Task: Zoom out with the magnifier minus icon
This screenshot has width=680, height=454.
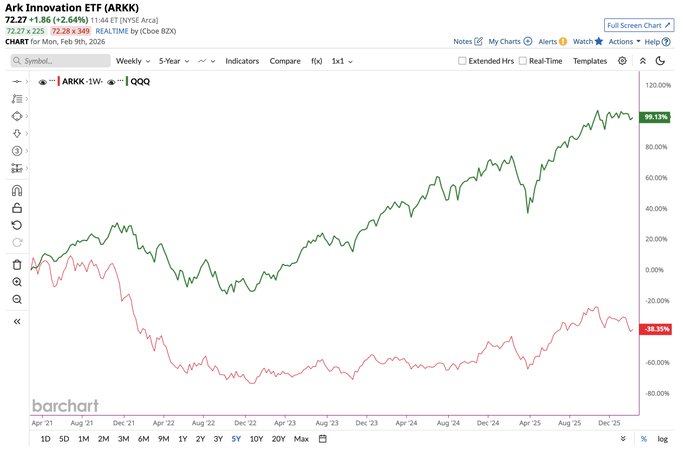Action: [17, 299]
